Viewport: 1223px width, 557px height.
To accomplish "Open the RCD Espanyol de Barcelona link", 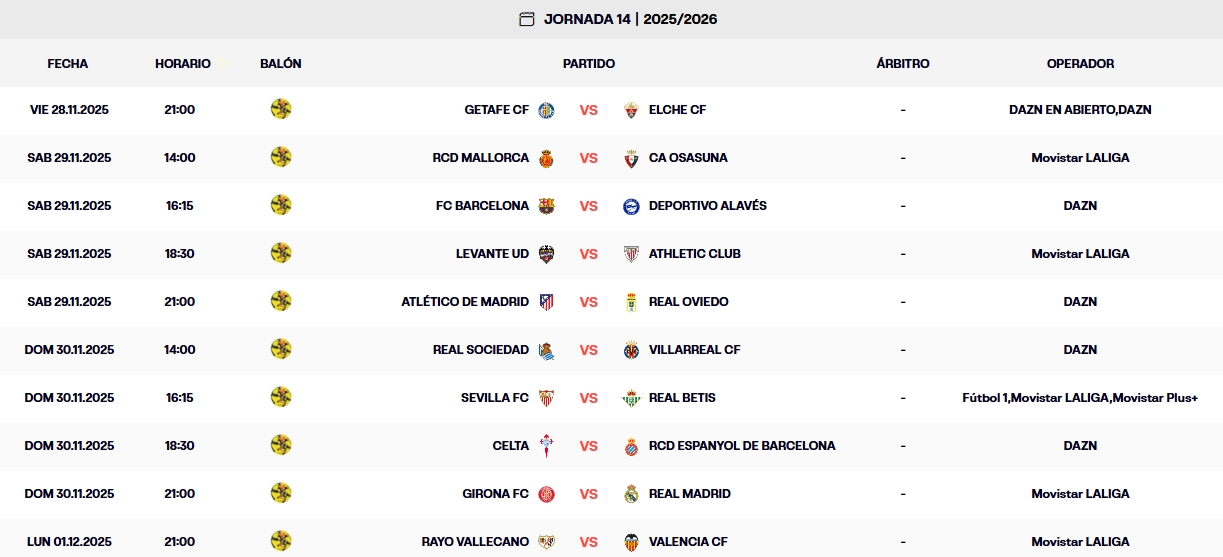I will [x=742, y=446].
